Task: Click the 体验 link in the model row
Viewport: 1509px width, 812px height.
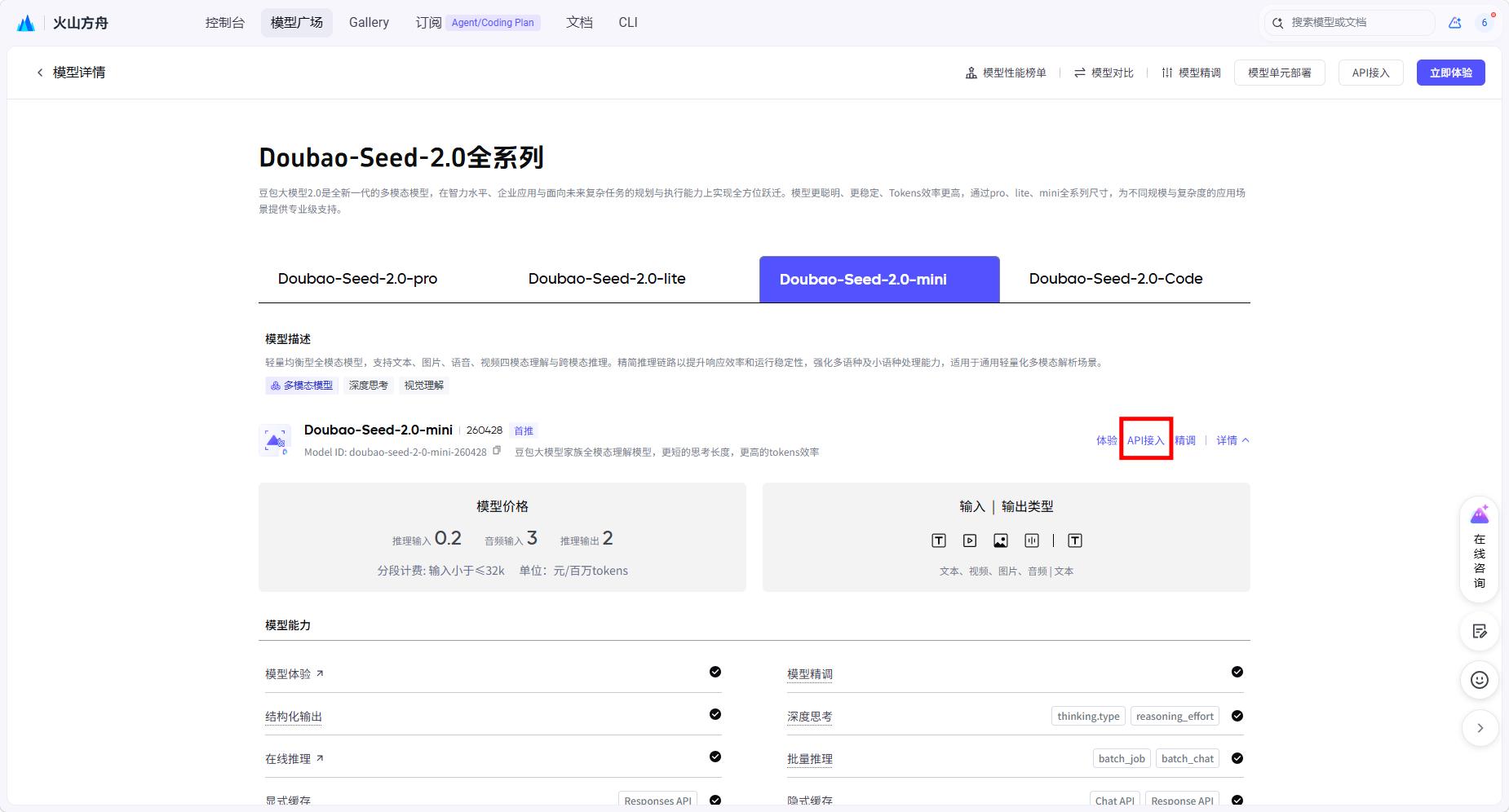Action: (1106, 440)
